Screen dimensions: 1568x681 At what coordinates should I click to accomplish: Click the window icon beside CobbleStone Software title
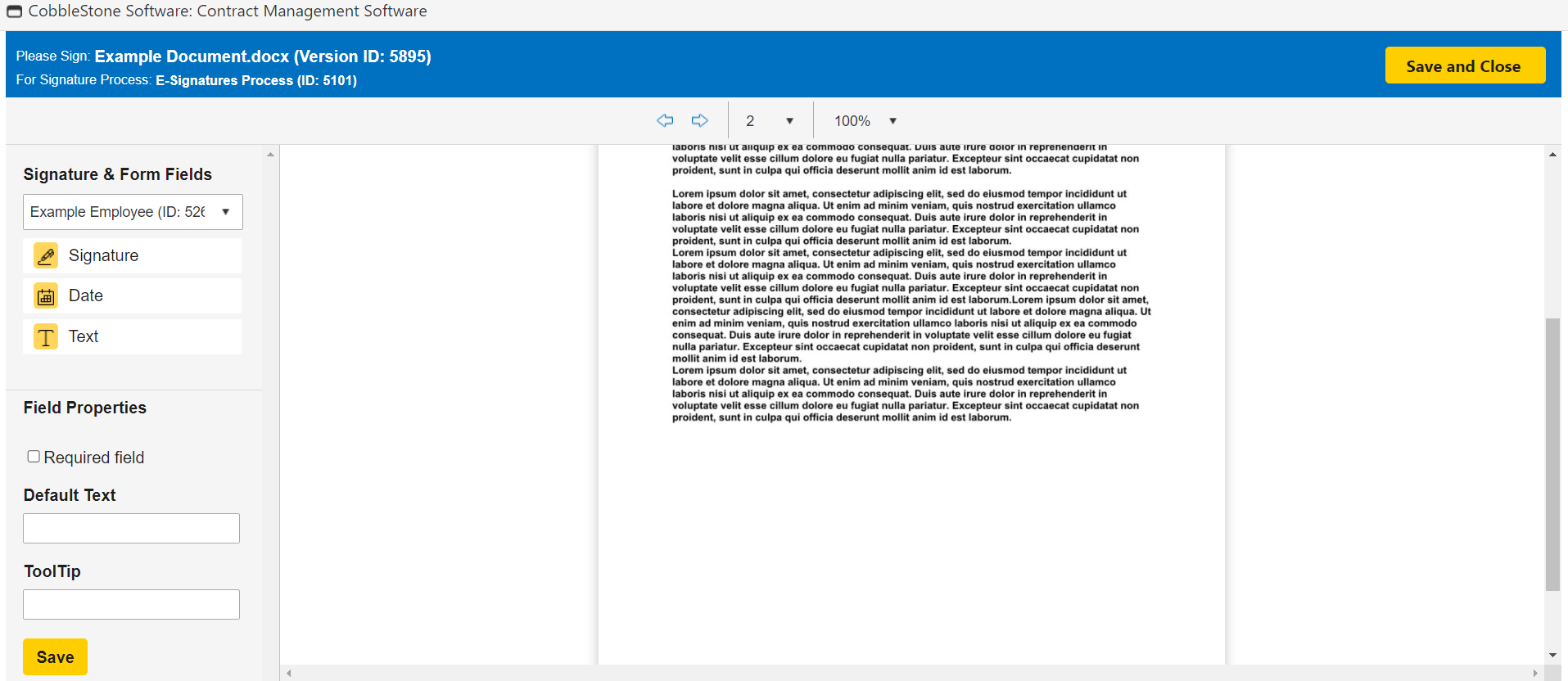[x=14, y=11]
